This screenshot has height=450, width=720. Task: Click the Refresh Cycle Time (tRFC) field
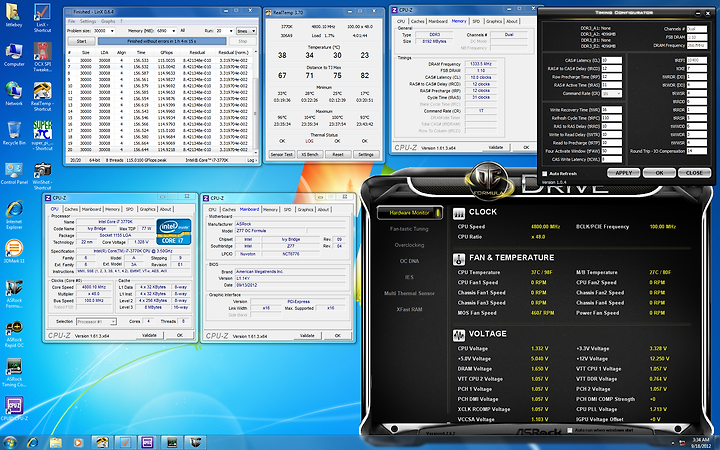click(x=612, y=118)
